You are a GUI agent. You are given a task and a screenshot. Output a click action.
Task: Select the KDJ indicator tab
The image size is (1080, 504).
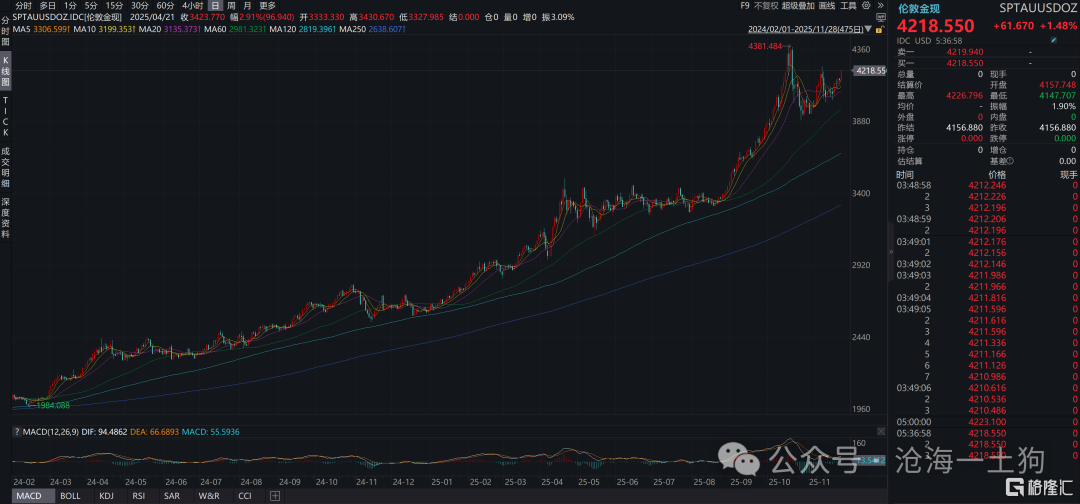tap(104, 496)
